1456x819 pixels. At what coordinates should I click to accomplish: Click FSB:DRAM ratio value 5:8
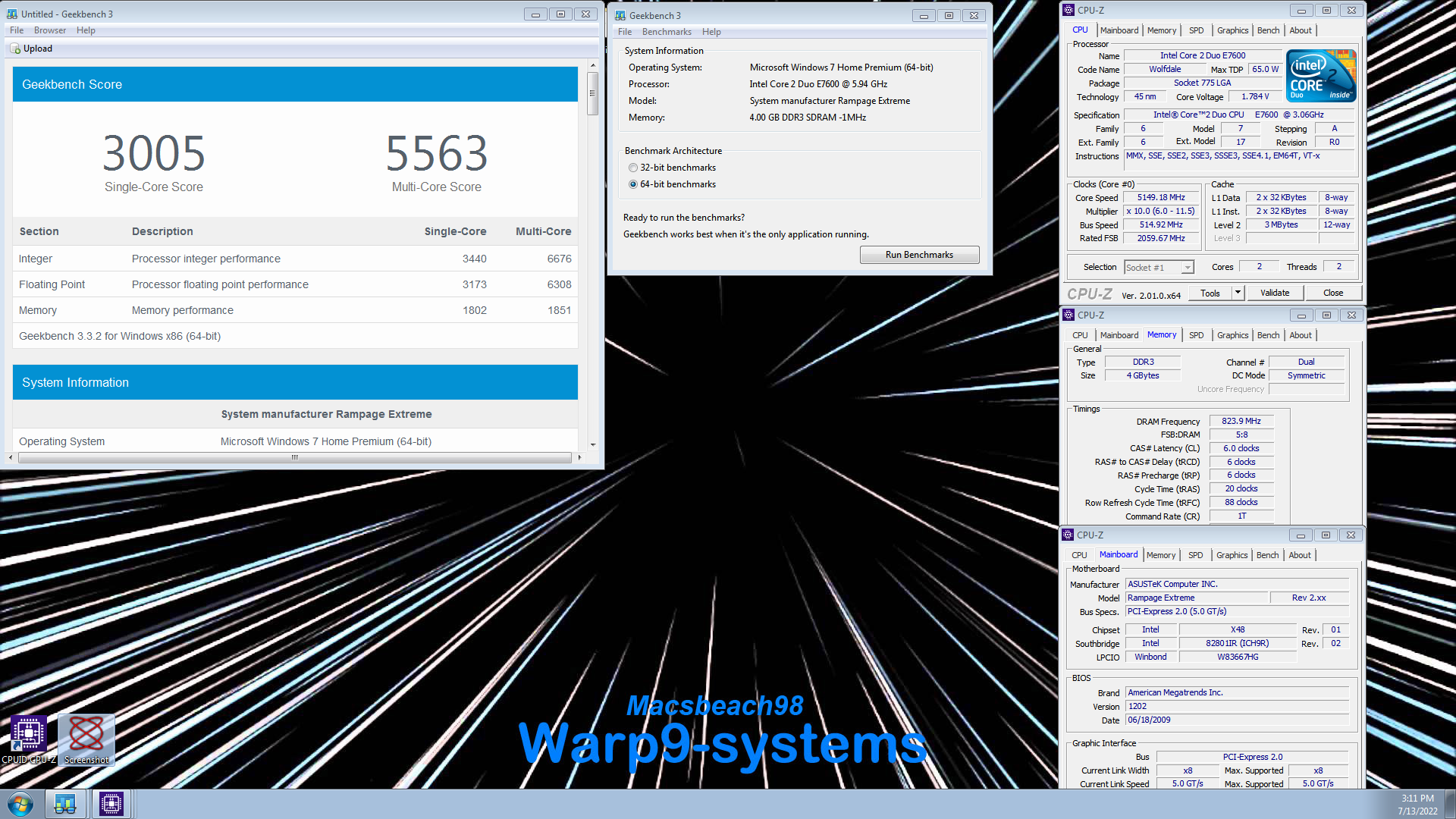point(1241,435)
